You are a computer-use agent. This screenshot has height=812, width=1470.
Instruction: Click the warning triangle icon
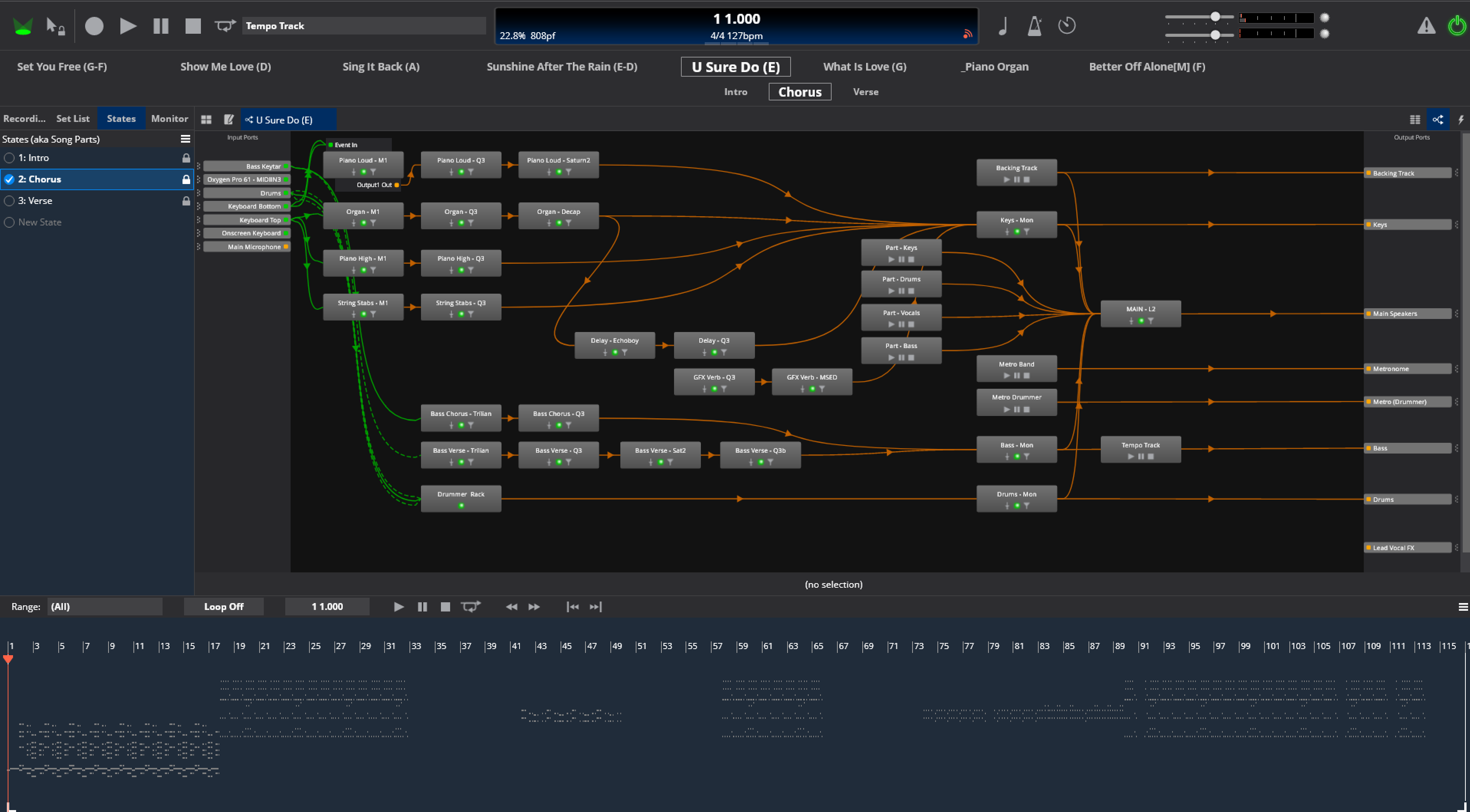point(1426,26)
